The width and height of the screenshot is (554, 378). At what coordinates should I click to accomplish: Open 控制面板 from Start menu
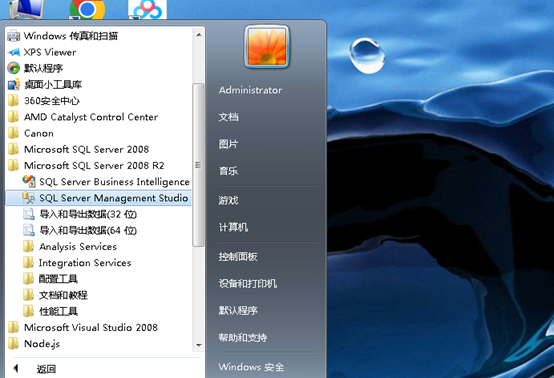(238, 256)
